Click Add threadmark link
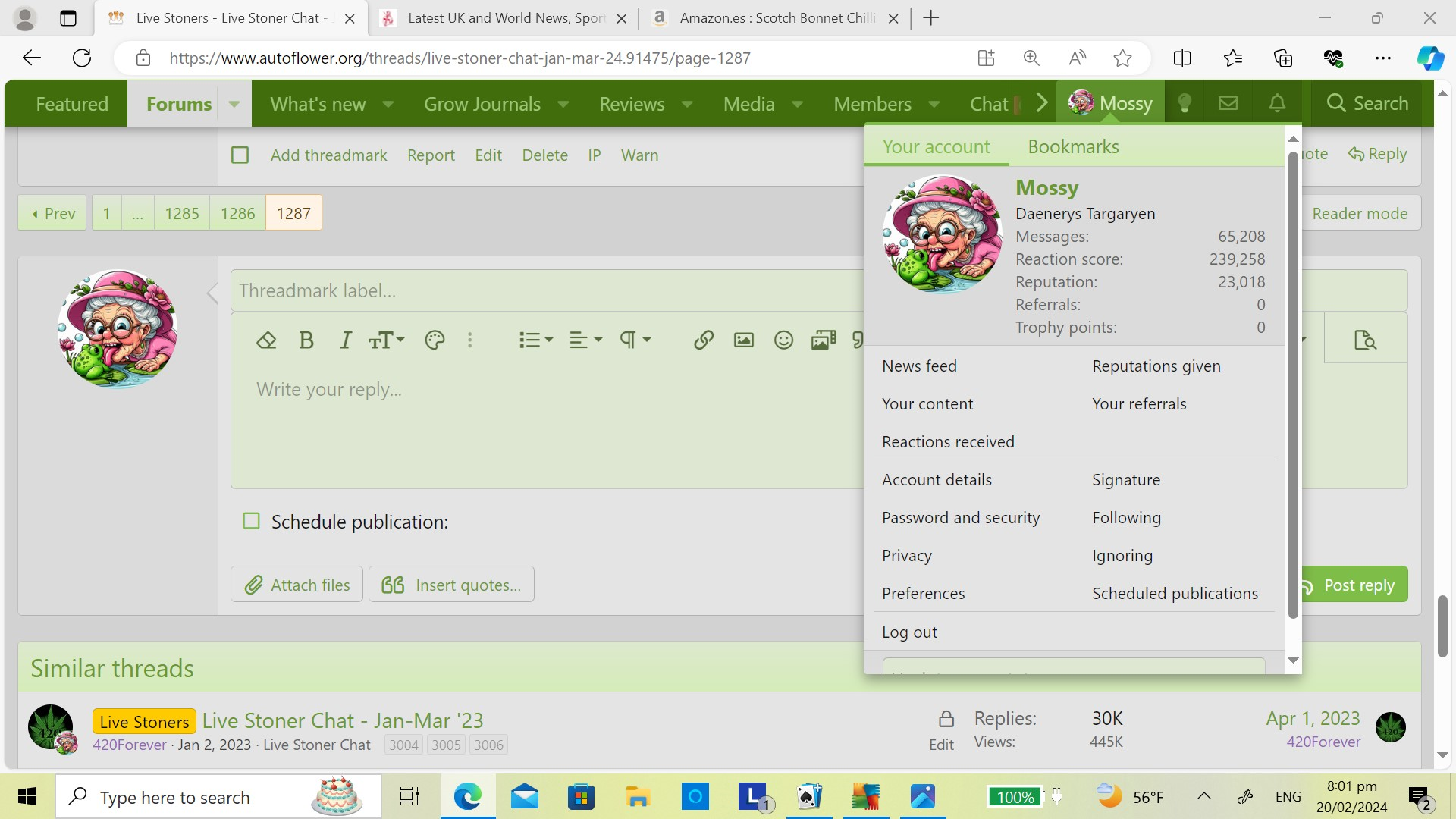 click(x=328, y=155)
